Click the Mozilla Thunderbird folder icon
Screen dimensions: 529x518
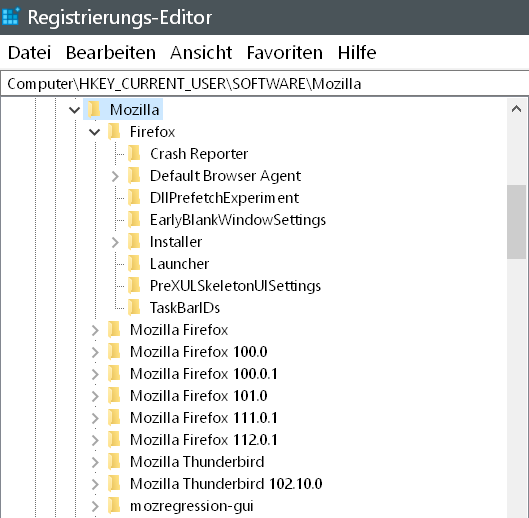click(x=114, y=461)
